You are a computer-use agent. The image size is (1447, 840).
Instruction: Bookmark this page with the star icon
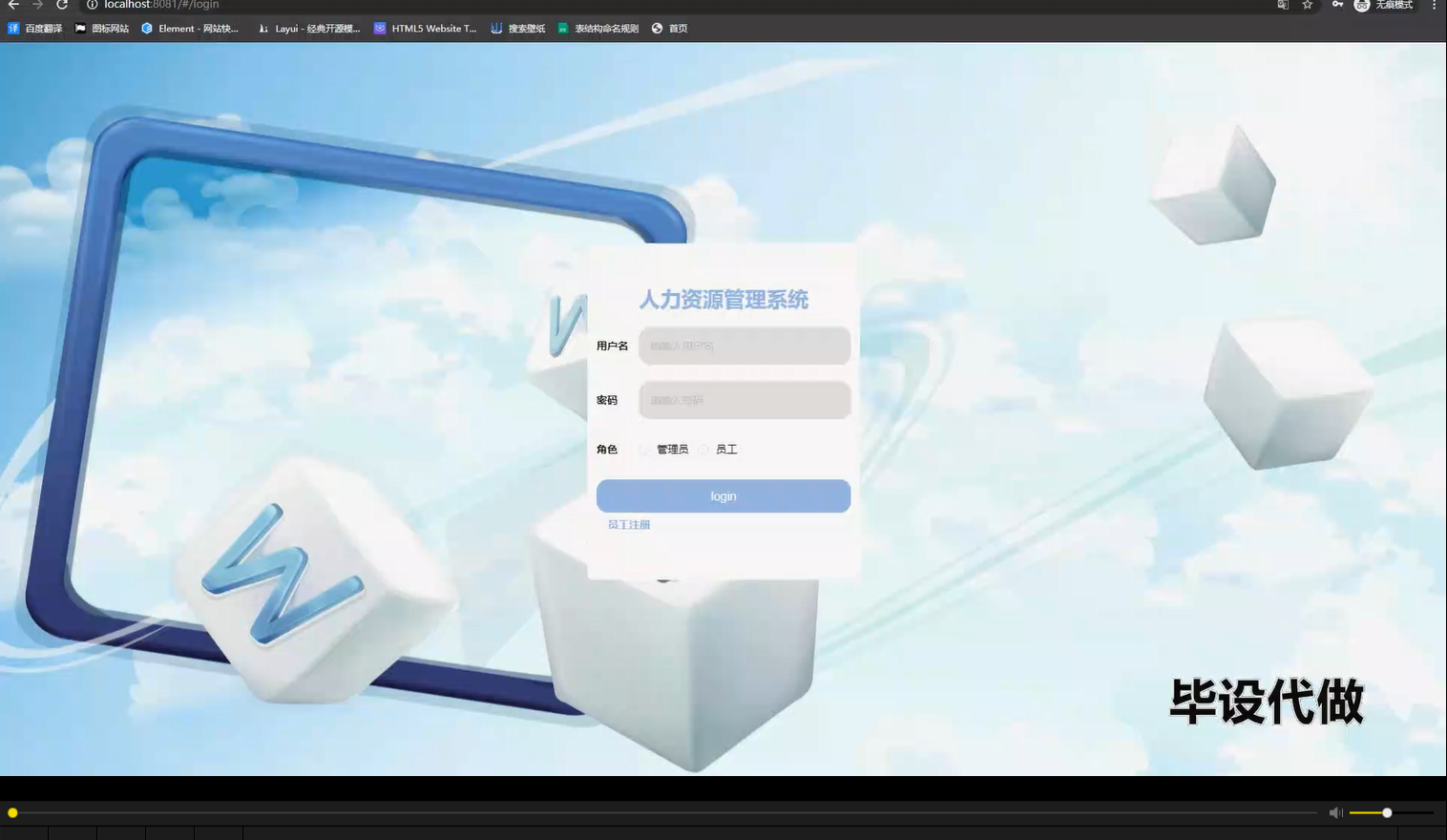click(x=1308, y=5)
